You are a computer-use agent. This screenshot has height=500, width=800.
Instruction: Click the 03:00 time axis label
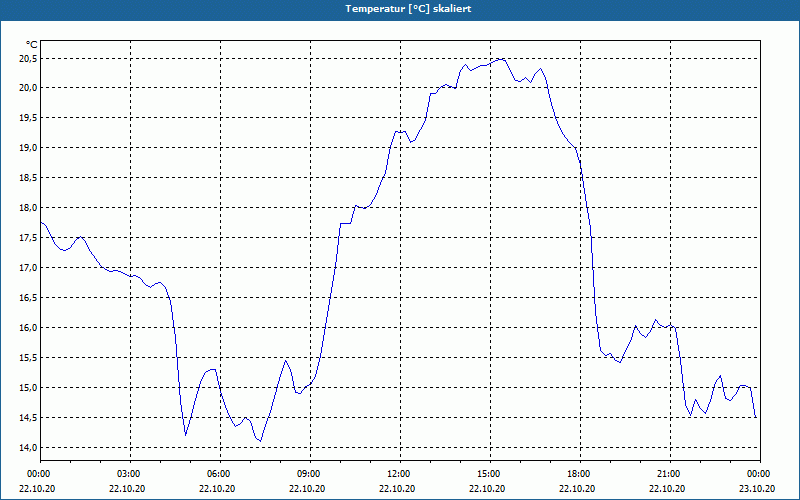(x=128, y=474)
